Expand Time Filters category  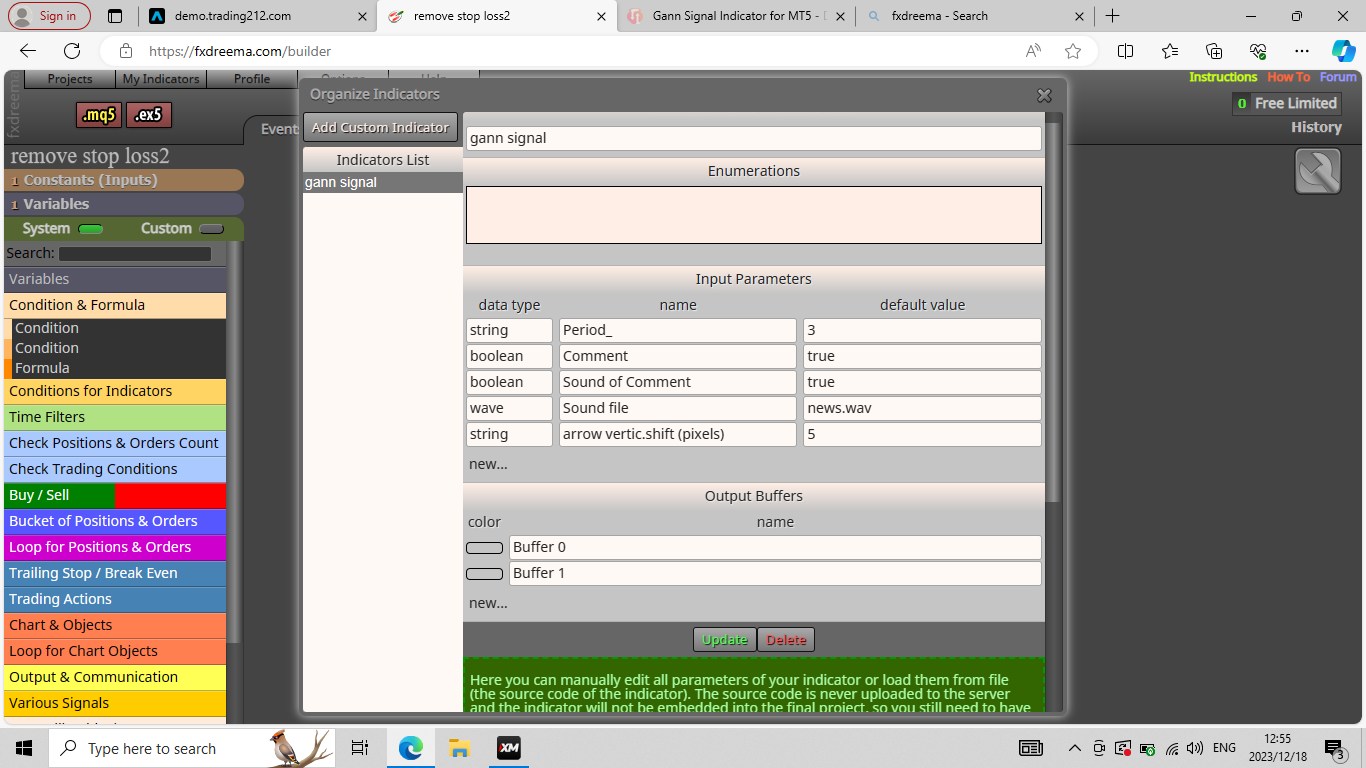115,417
